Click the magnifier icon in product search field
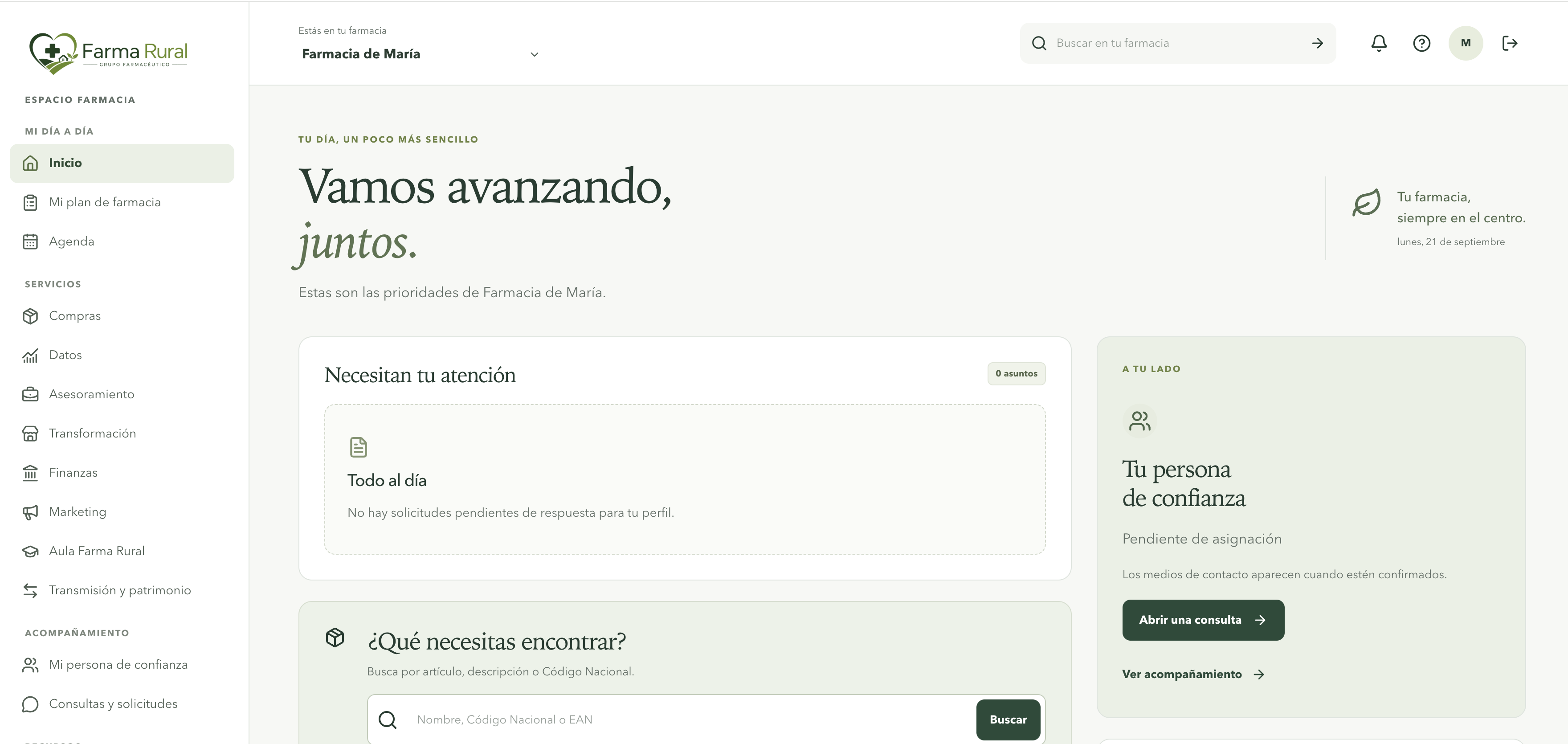Image resolution: width=1568 pixels, height=744 pixels. click(x=387, y=719)
